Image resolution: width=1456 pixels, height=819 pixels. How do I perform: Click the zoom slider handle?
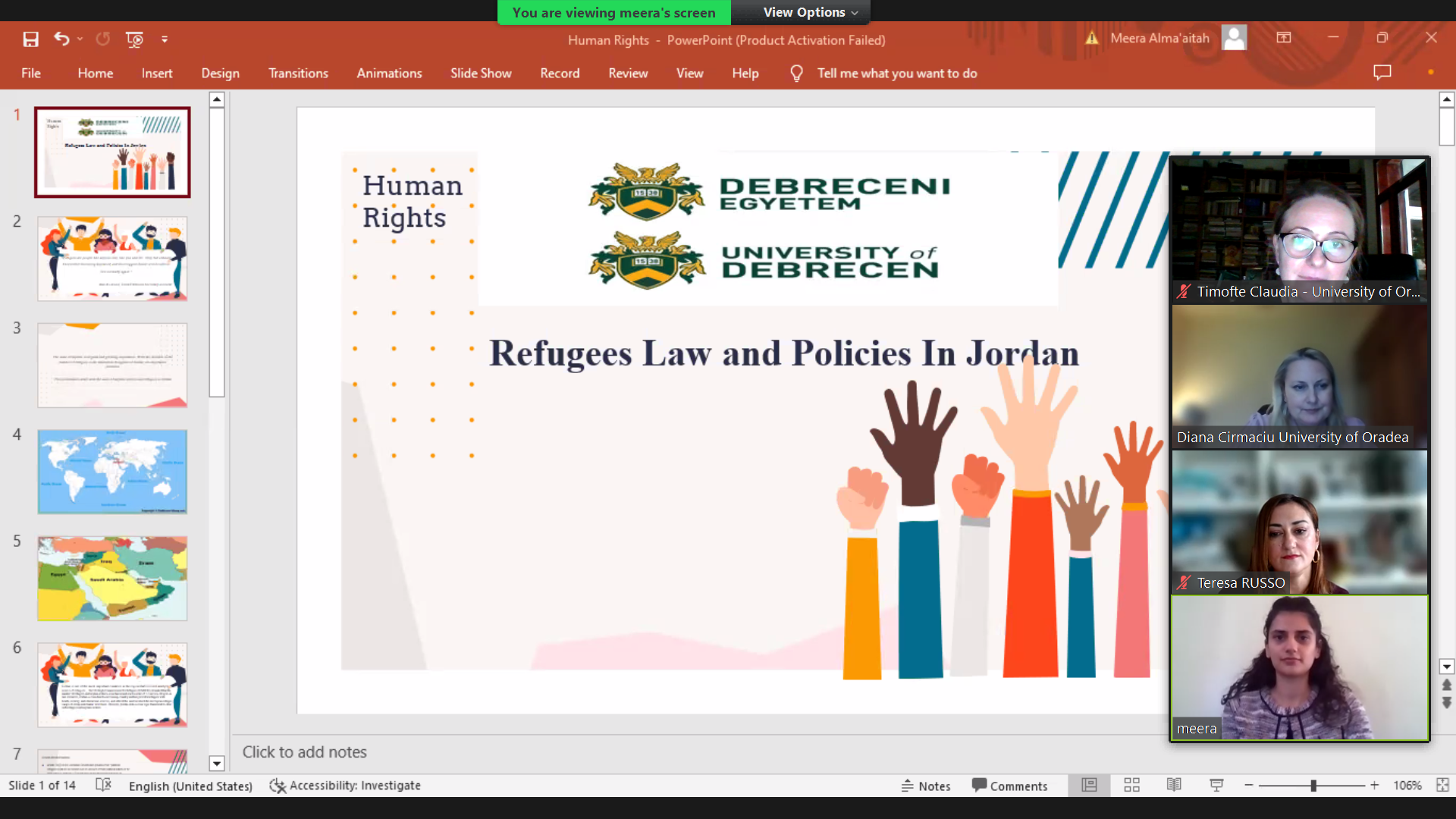[1313, 786]
